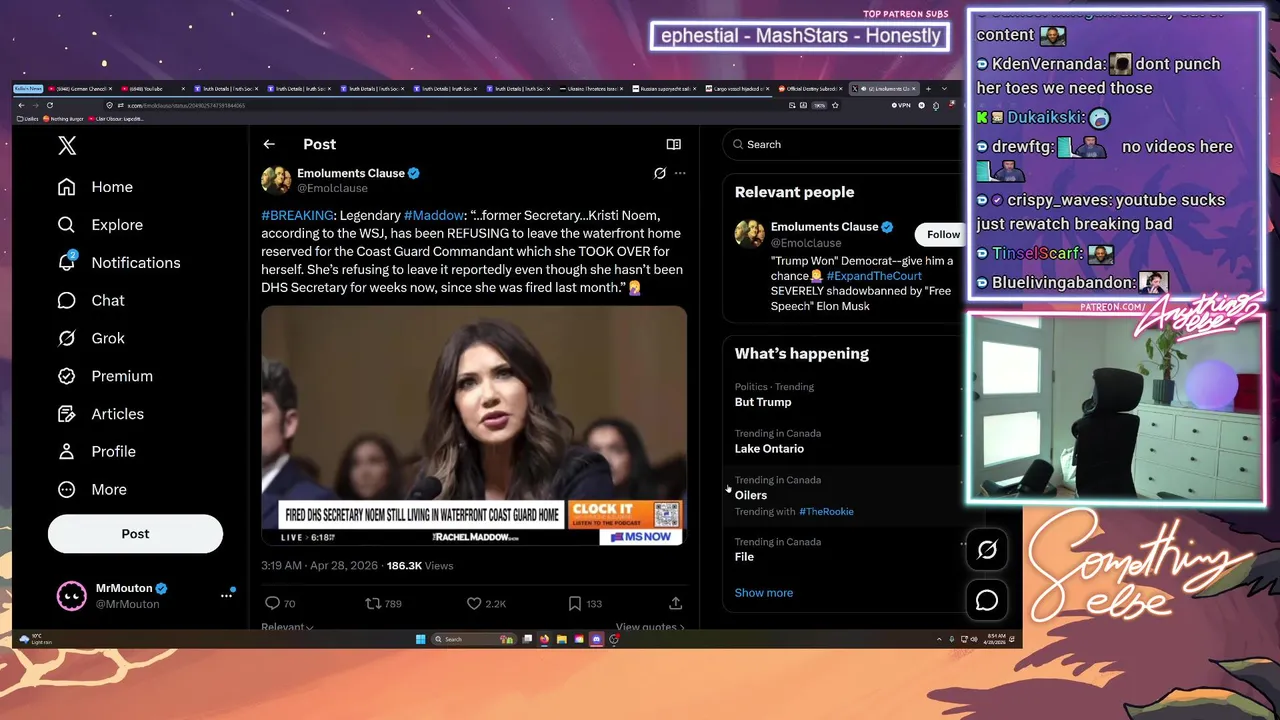Click the X logo icon
The width and height of the screenshot is (1280, 720).
click(x=67, y=146)
